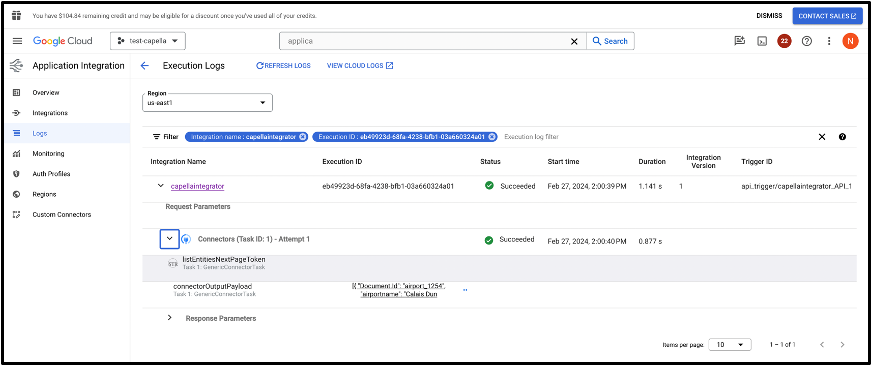
Task: Select Logs in sidebar
Action: (x=39, y=133)
